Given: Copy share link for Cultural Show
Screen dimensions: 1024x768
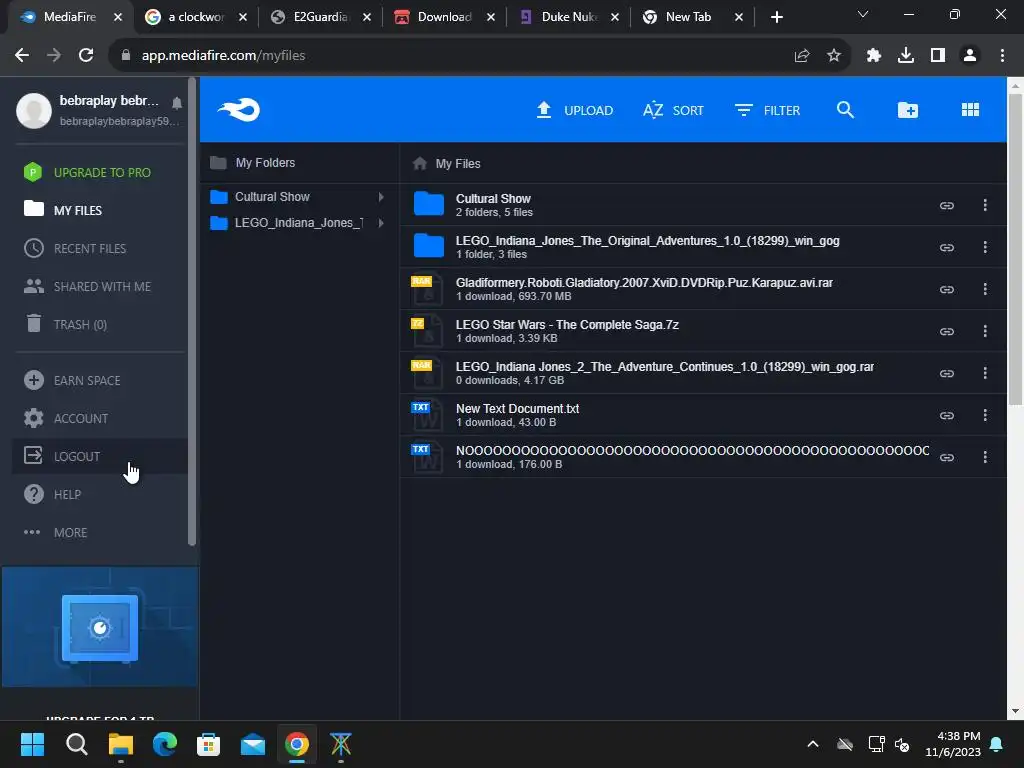Looking at the screenshot, I should 946,205.
